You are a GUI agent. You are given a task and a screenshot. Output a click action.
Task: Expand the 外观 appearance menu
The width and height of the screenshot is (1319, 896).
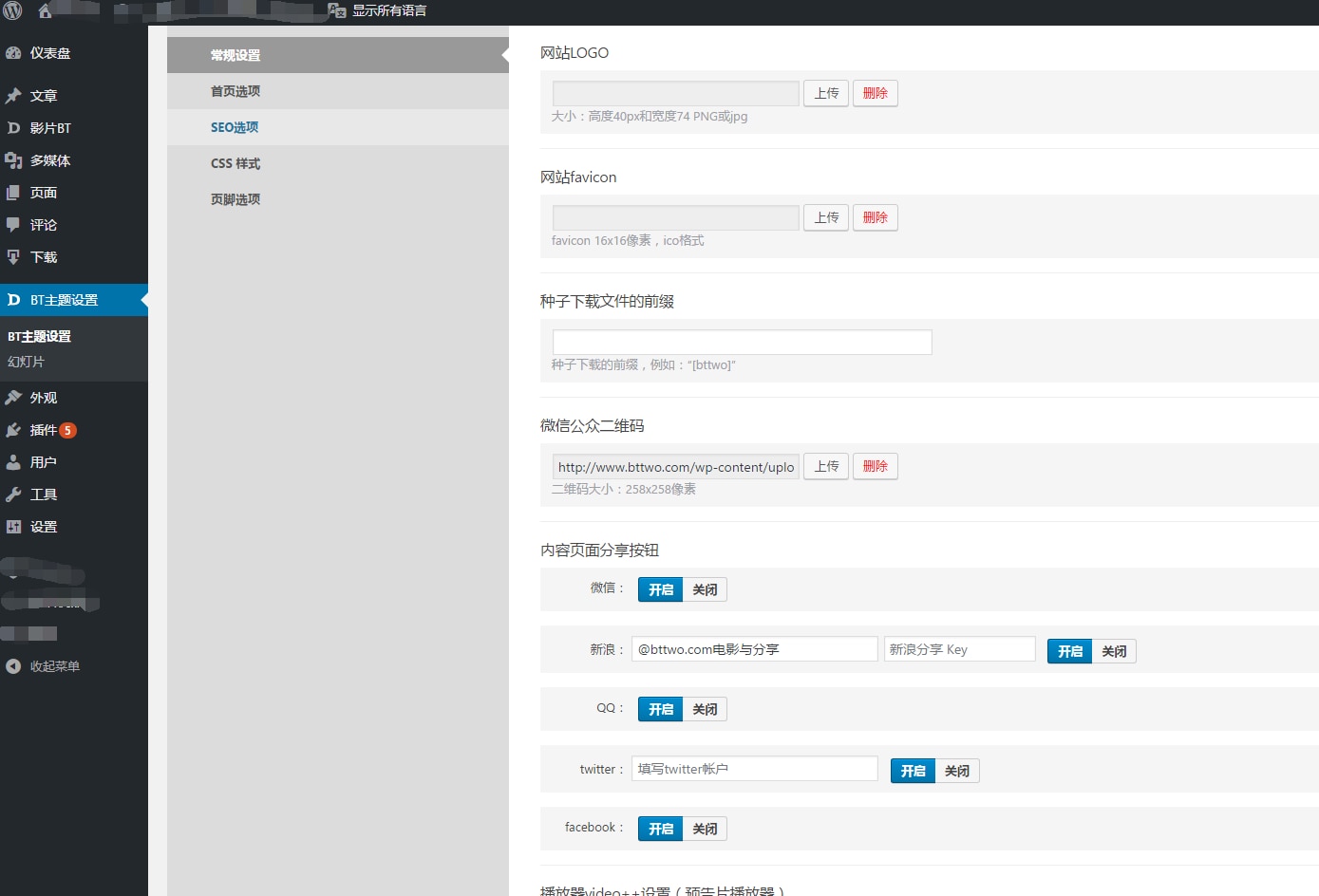44,398
